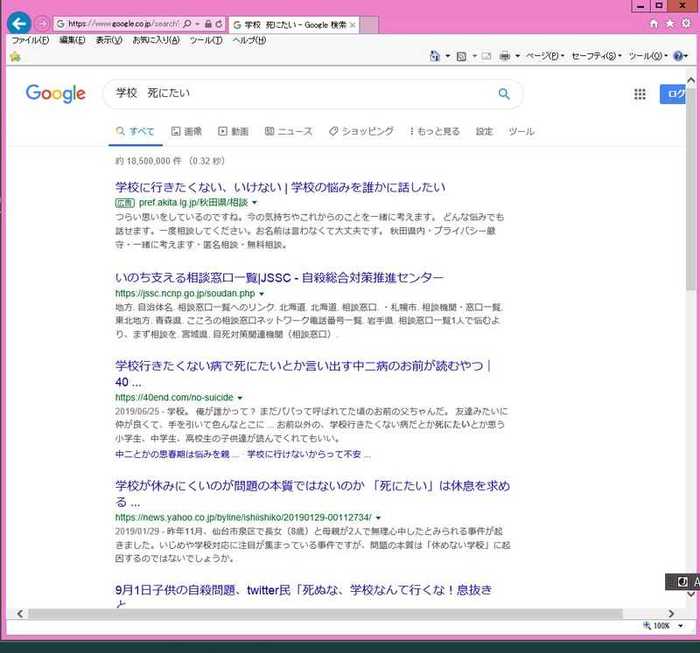Click the horizontal scrollbar left arrow

coord(20,614)
